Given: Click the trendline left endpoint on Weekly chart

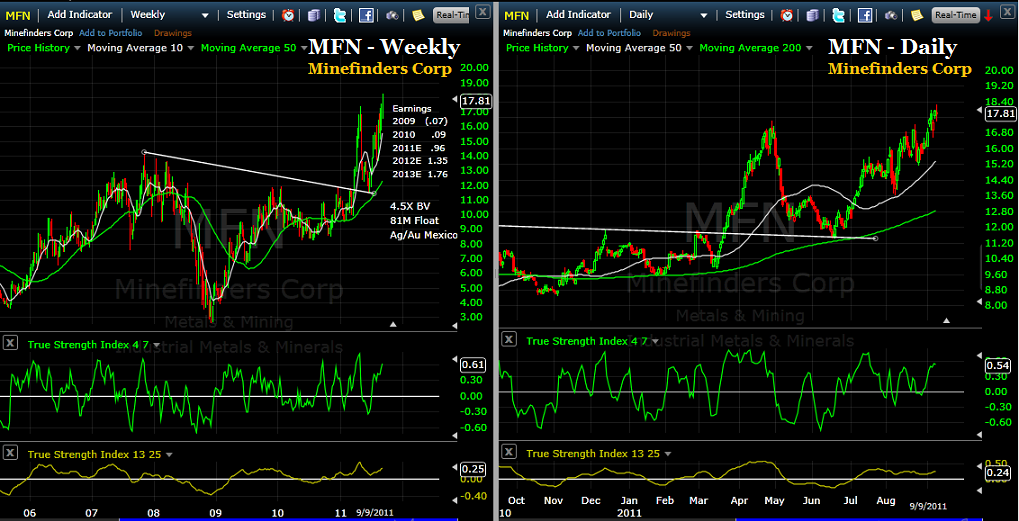Looking at the screenshot, I should [144, 152].
